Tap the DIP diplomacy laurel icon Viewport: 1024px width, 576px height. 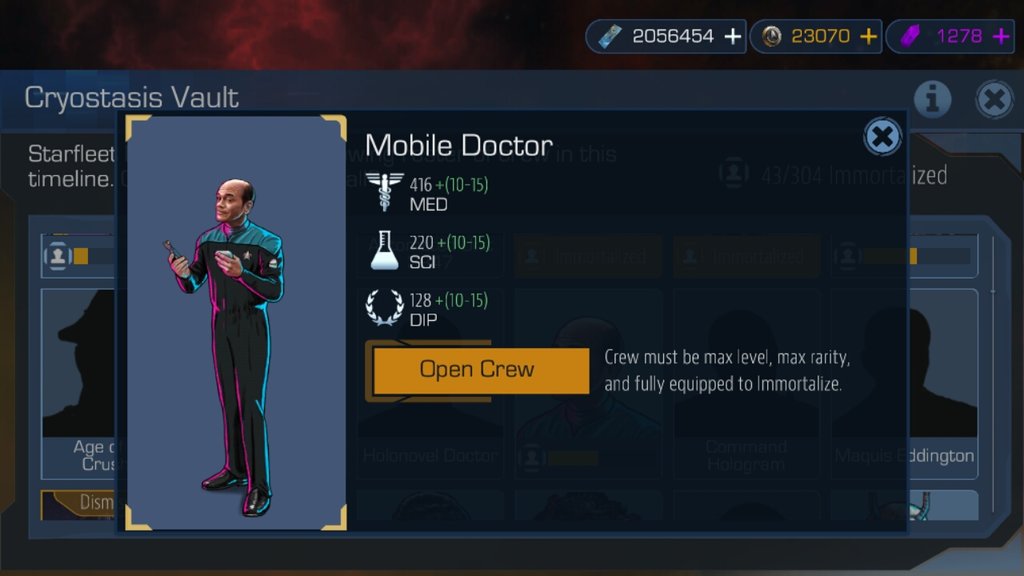(384, 307)
